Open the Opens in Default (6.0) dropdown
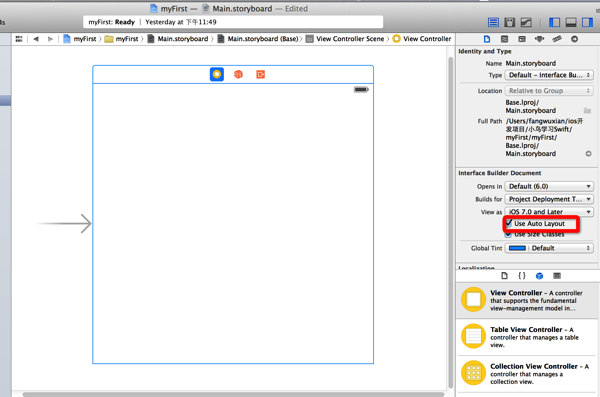 pyautogui.click(x=549, y=186)
